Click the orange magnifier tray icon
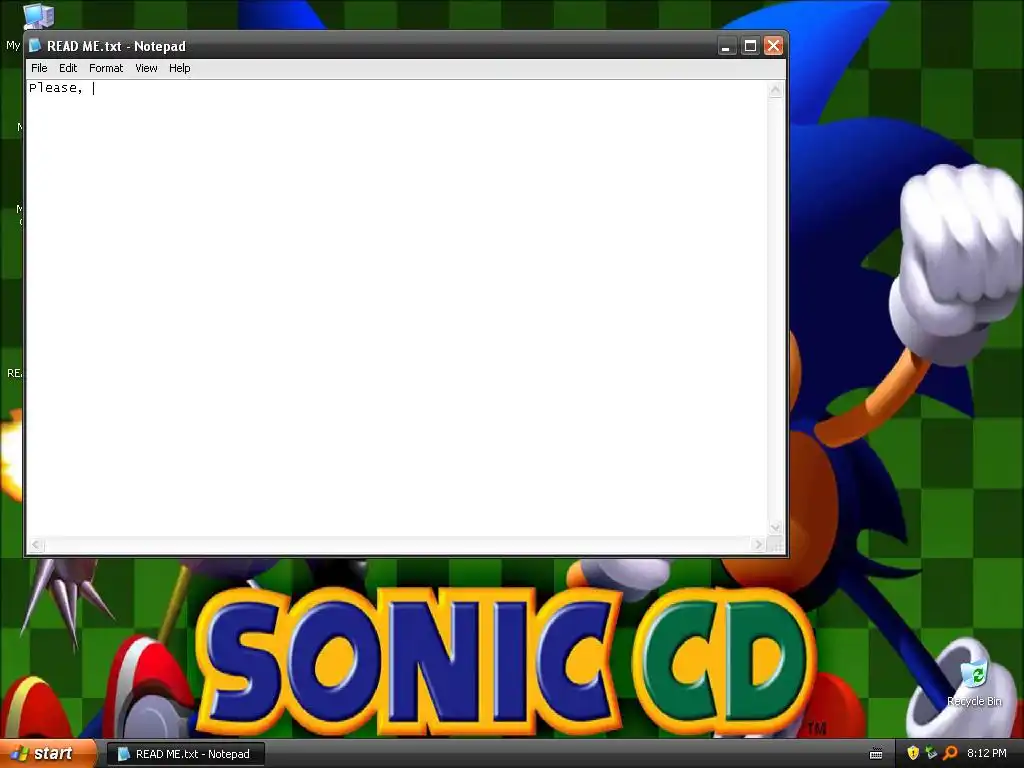1024x768 pixels. (x=950, y=754)
